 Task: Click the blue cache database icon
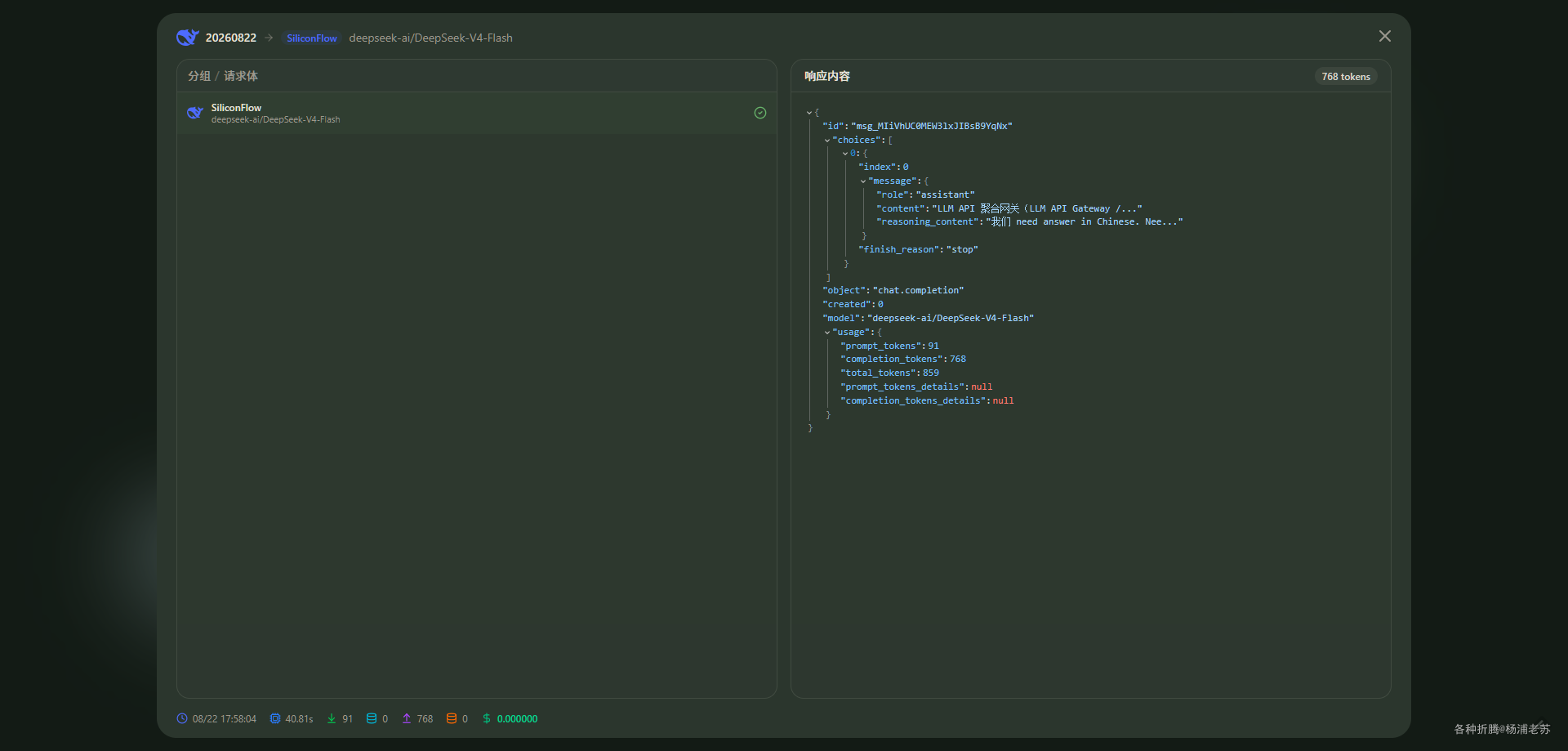(x=372, y=718)
